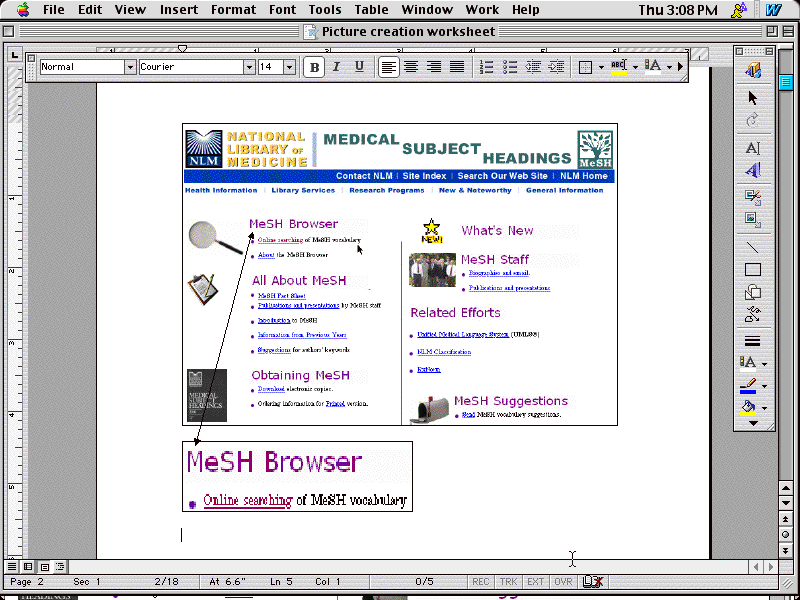Switch to Online Layout view button
The image size is (800, 600).
[28, 566]
